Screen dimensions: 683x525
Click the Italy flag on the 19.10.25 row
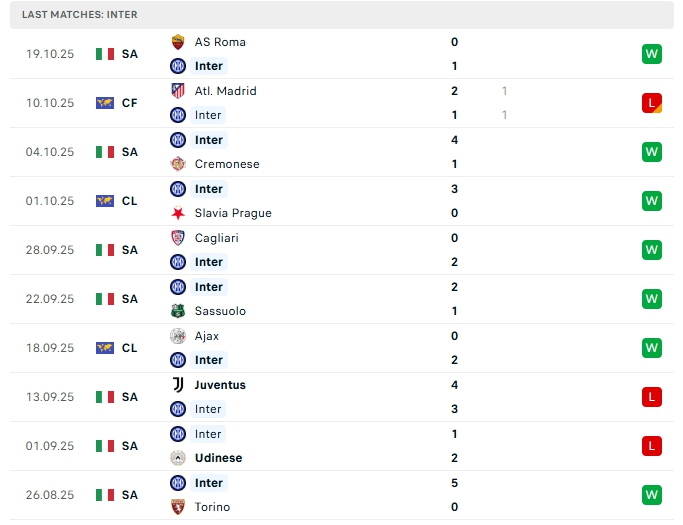(105, 54)
